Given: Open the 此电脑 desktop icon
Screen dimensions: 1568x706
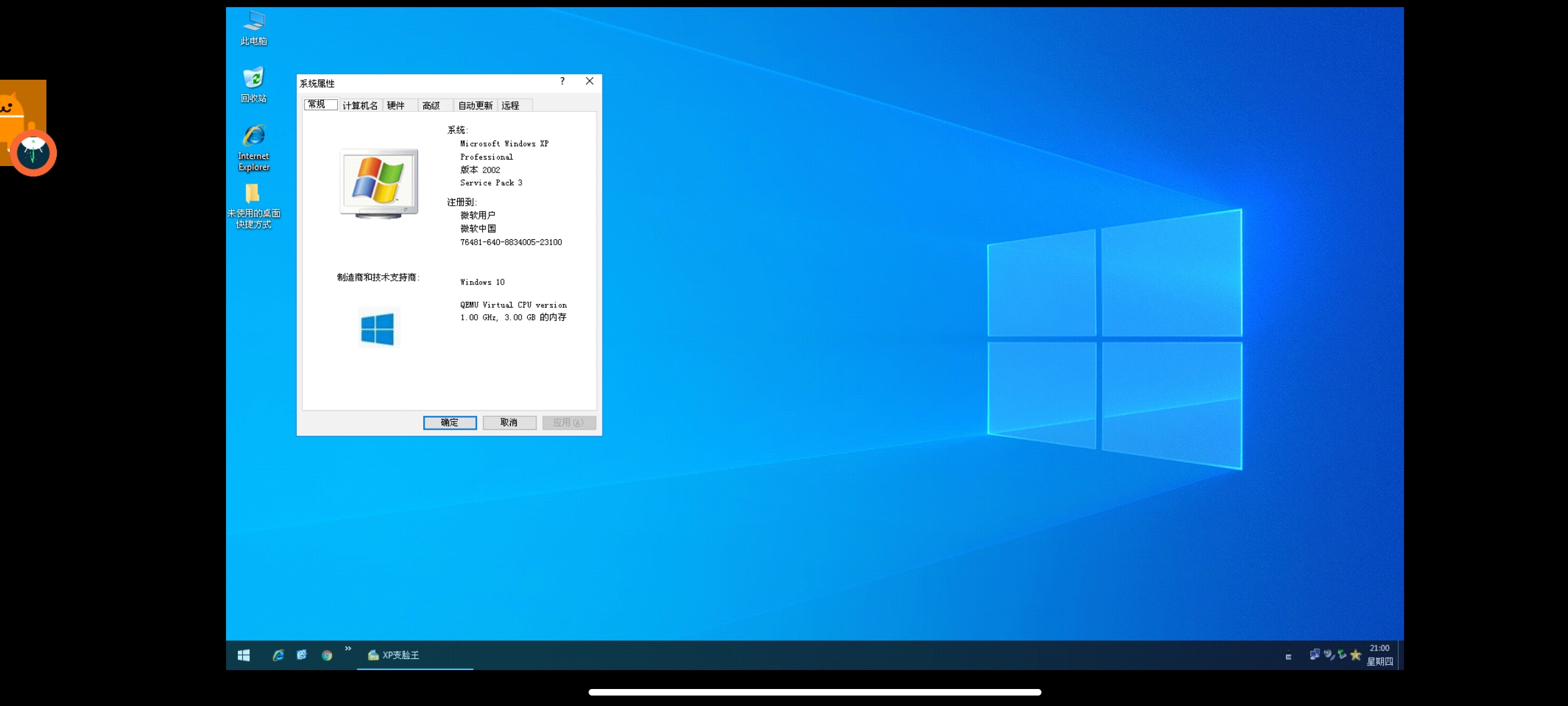Looking at the screenshot, I should tap(253, 28).
